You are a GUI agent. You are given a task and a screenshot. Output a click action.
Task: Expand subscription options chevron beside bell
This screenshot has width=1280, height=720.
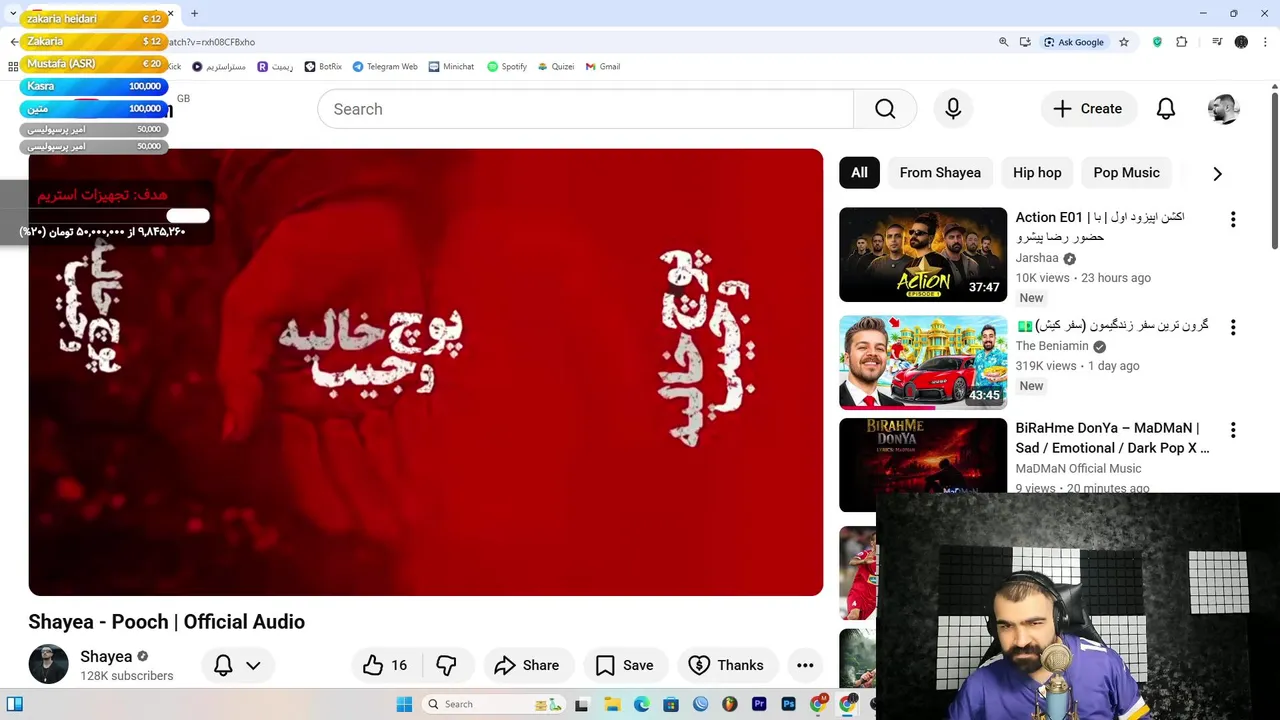tap(253, 665)
